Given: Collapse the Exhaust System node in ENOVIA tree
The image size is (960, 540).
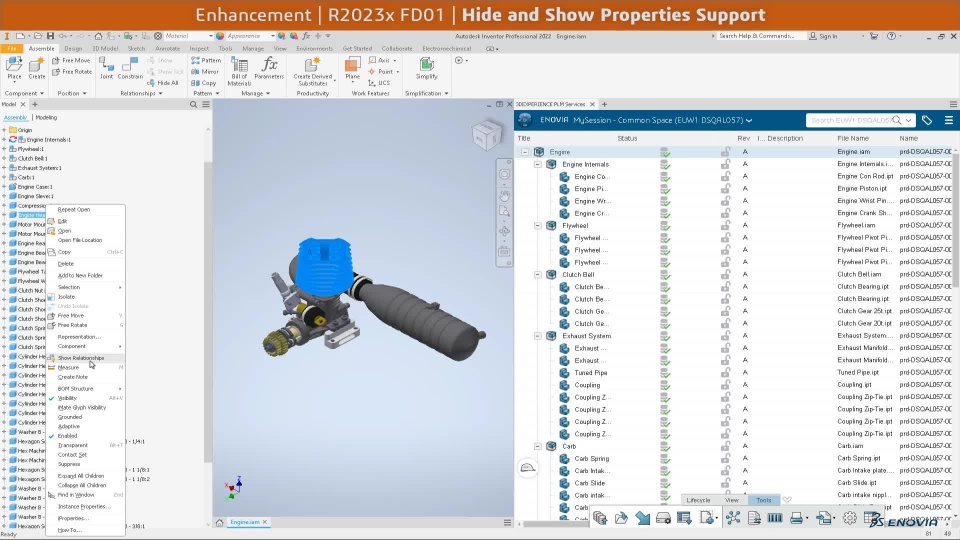Looking at the screenshot, I should pos(538,336).
